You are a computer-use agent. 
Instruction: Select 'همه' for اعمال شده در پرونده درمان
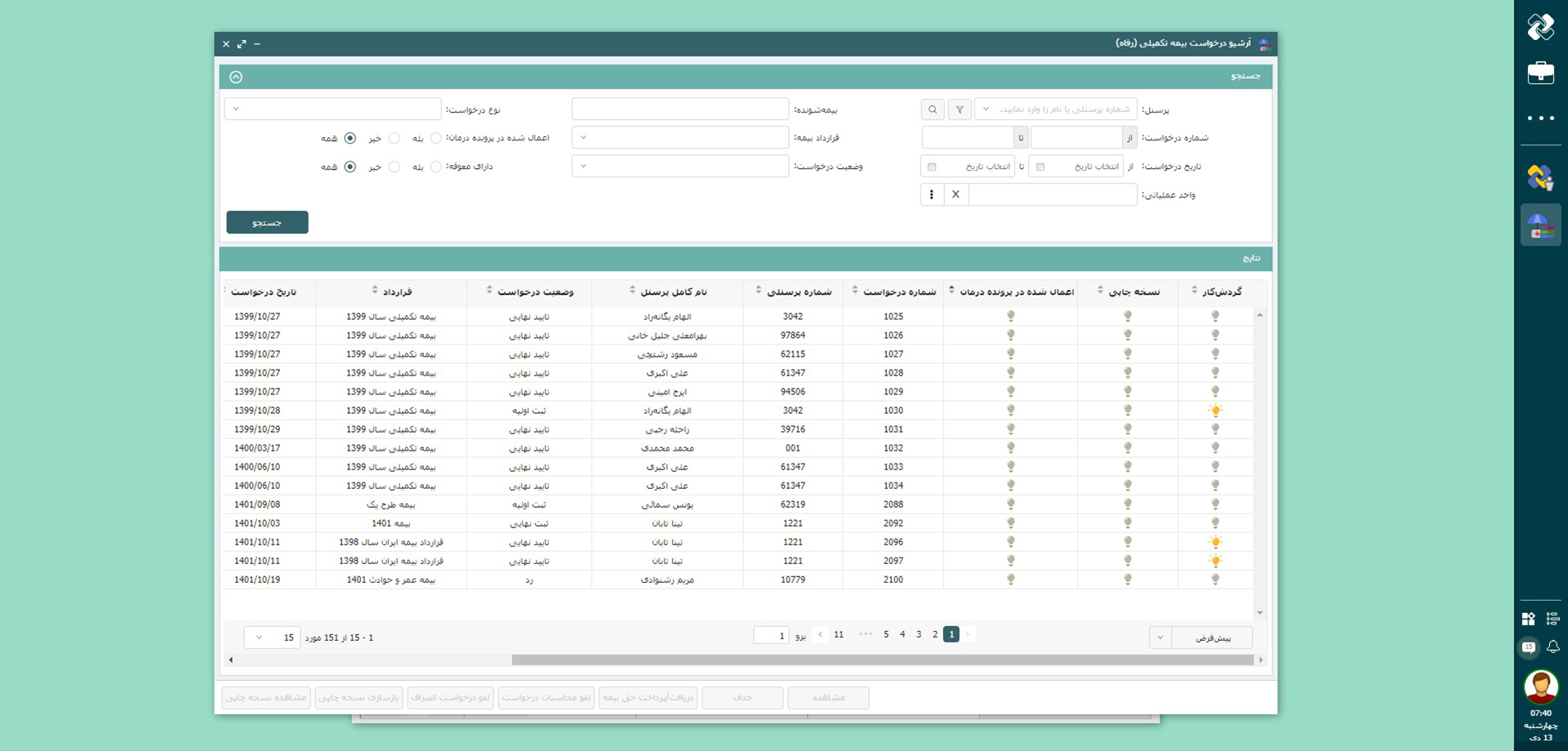[x=350, y=138]
